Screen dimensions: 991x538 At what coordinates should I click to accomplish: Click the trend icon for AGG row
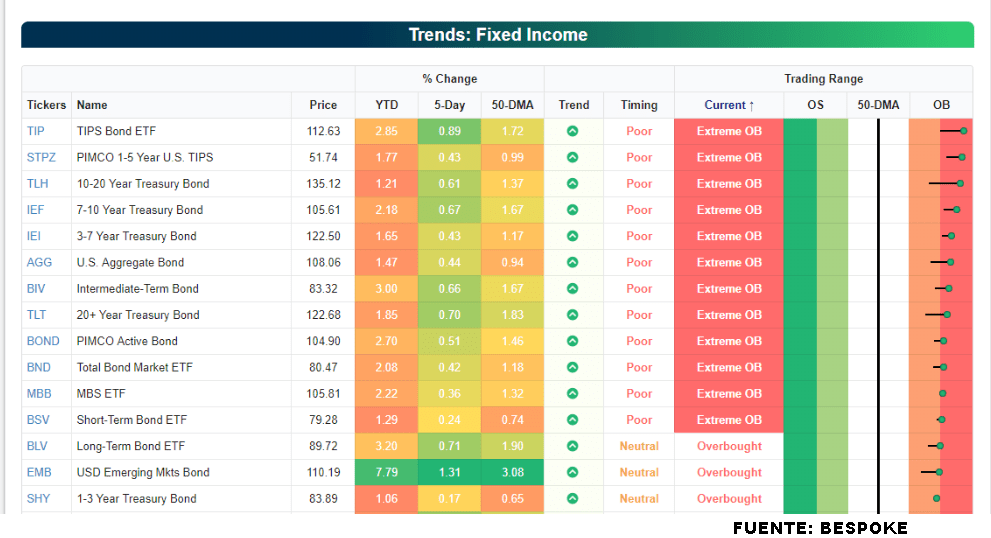(573, 262)
